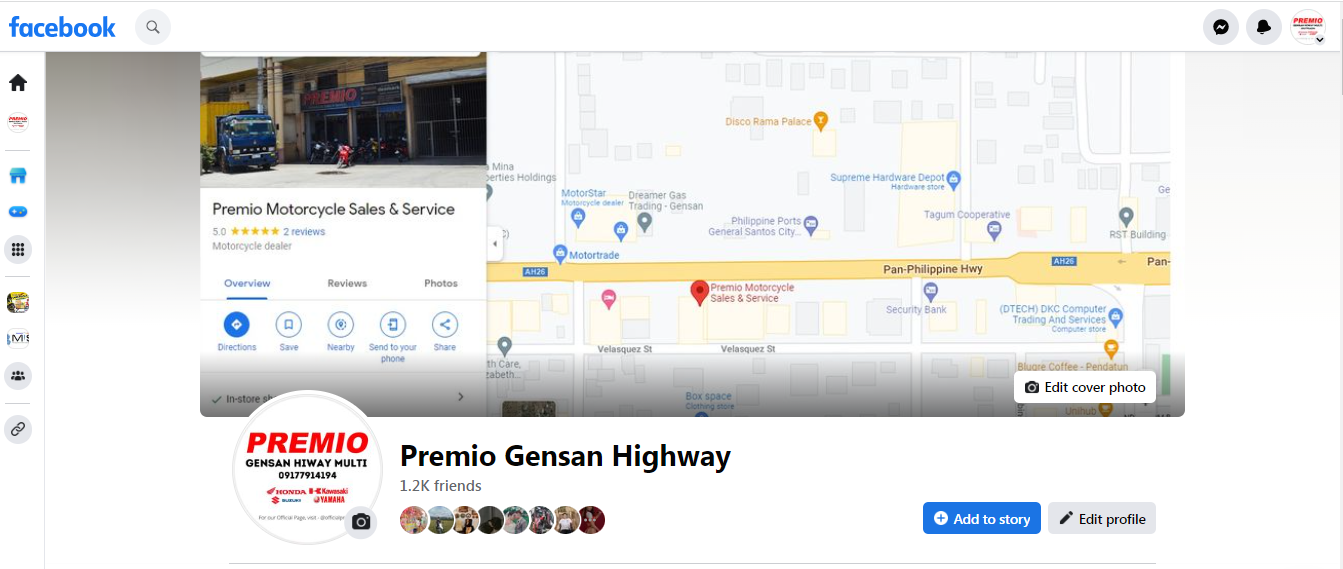
Task: Click the Edit cover photo button
Action: coord(1085,387)
